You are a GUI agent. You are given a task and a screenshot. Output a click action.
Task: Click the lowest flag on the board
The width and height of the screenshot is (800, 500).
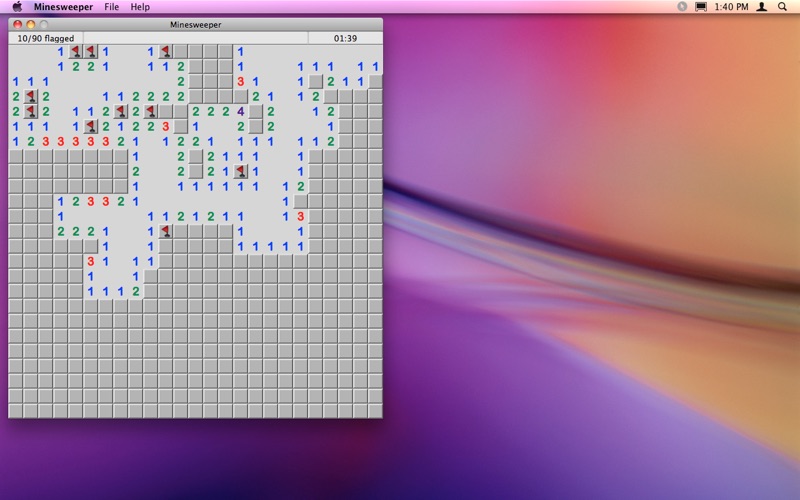(x=165, y=231)
